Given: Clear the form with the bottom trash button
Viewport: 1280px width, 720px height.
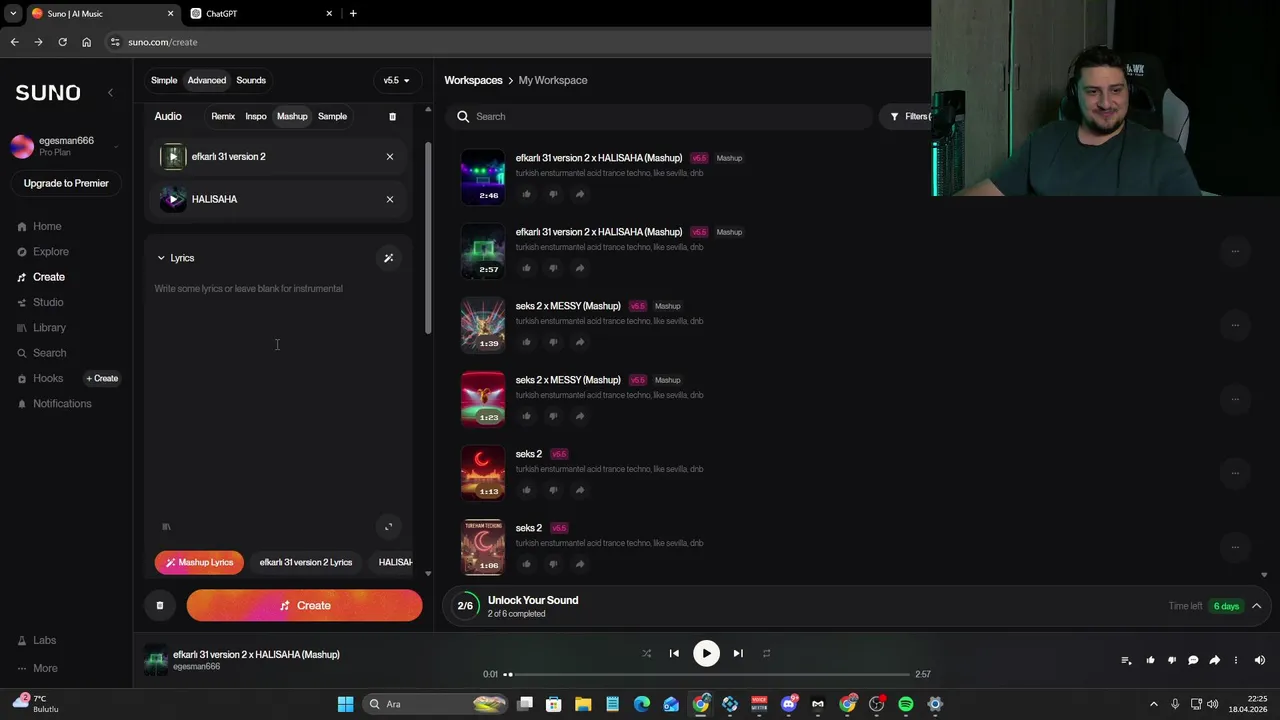Looking at the screenshot, I should (159, 605).
